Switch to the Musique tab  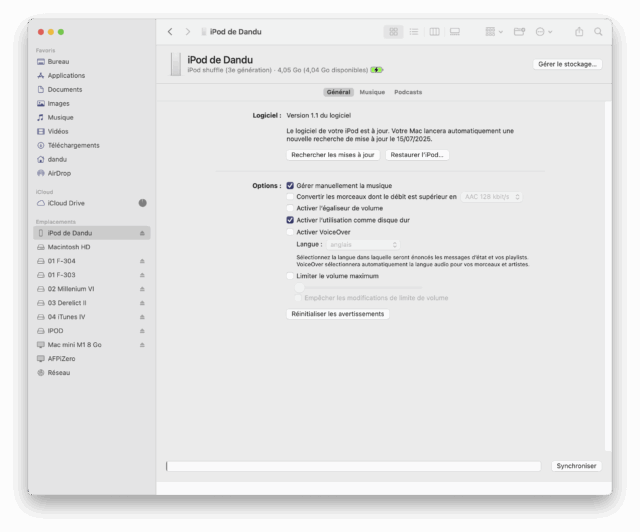(x=372, y=92)
